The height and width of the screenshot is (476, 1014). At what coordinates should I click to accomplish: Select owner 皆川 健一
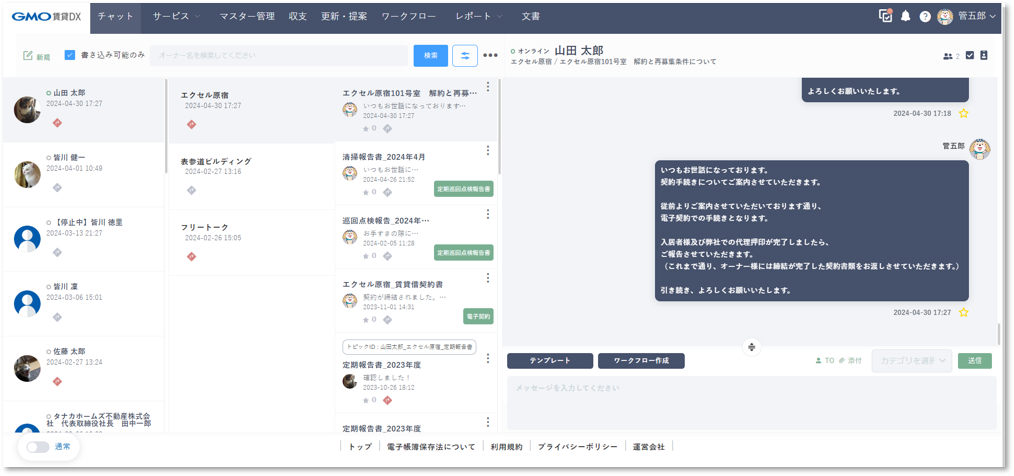pyautogui.click(x=83, y=175)
